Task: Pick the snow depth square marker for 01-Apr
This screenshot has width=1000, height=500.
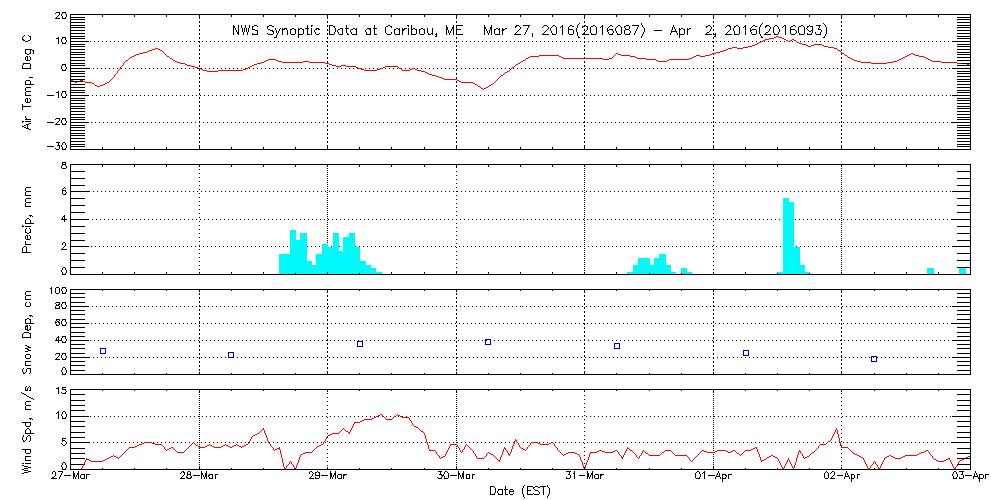Action: point(746,353)
